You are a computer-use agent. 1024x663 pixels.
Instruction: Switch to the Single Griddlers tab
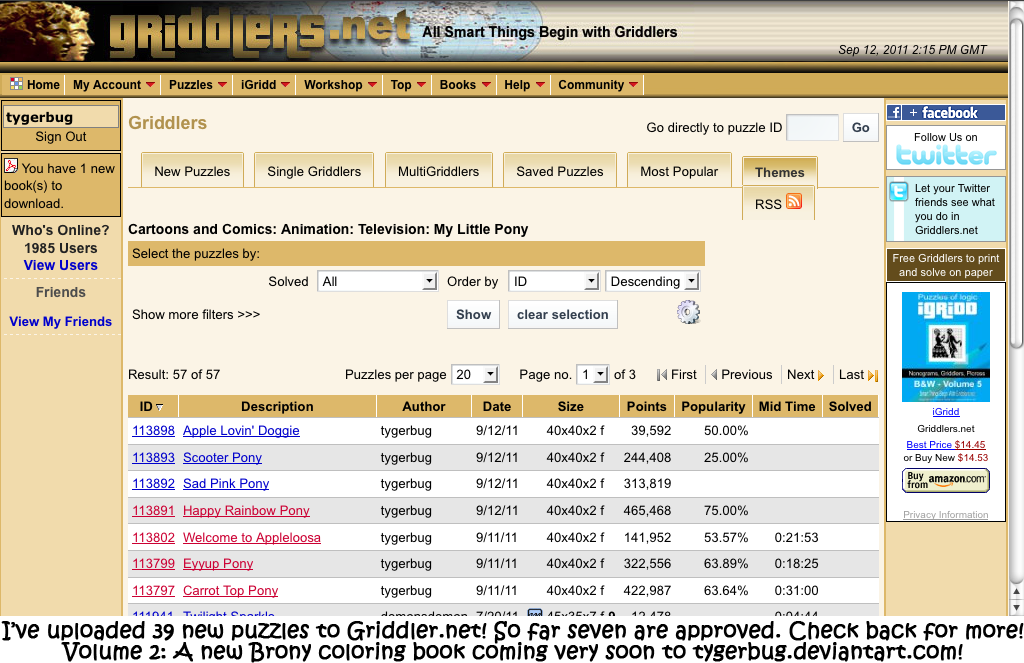[x=314, y=171]
